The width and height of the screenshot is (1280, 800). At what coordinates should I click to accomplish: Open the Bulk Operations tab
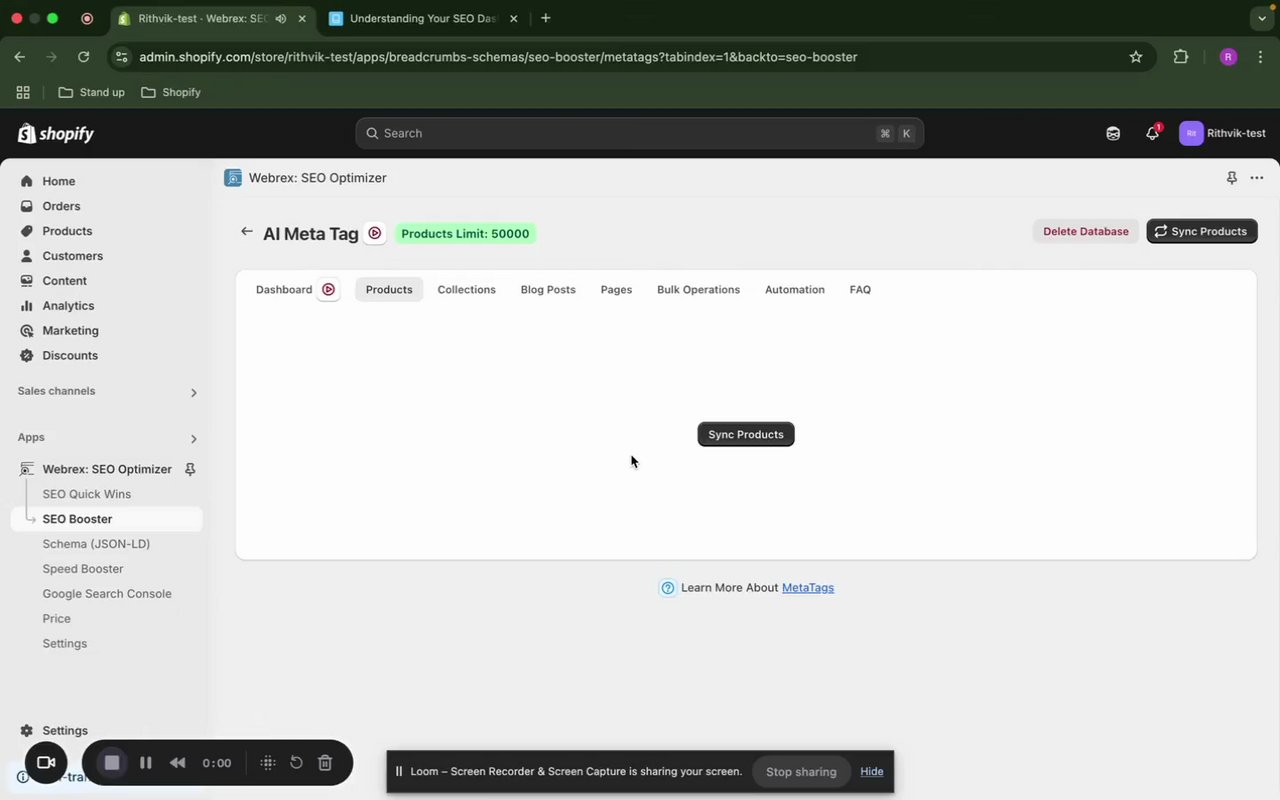(698, 290)
